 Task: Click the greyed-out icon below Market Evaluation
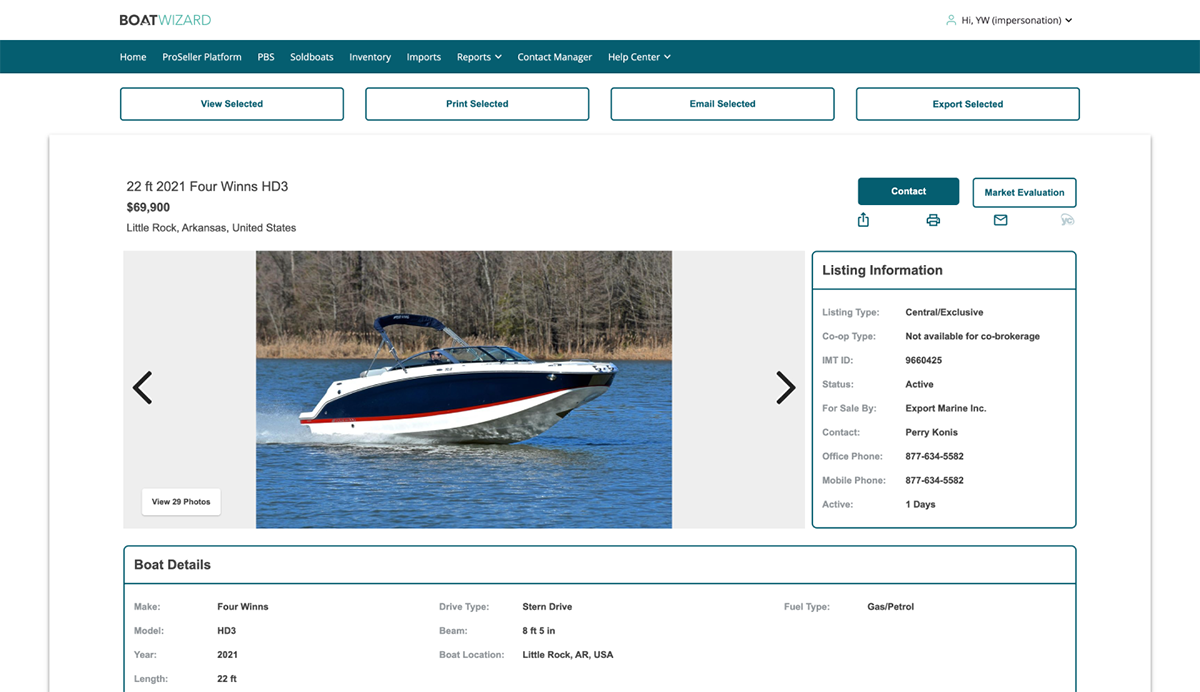coord(1067,220)
